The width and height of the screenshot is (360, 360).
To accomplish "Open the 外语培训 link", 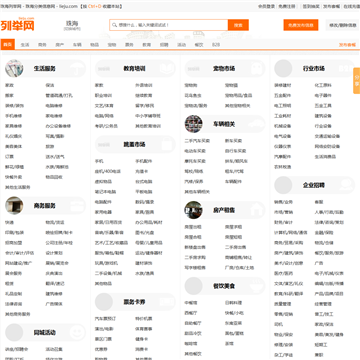I will [x=144, y=85].
